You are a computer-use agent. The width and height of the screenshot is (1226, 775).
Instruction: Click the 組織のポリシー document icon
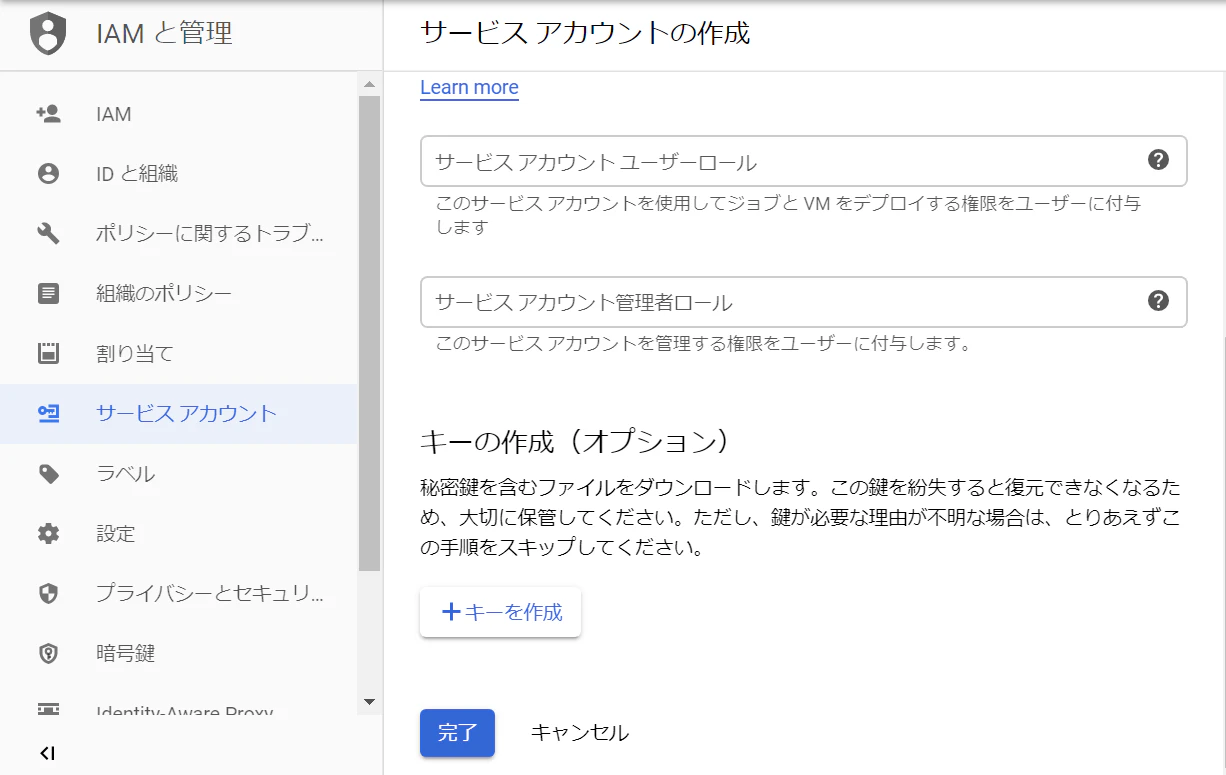point(48,294)
